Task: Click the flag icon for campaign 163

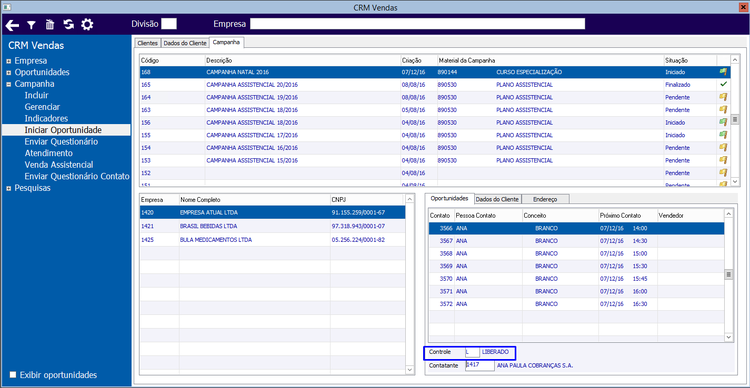Action: tap(723, 110)
